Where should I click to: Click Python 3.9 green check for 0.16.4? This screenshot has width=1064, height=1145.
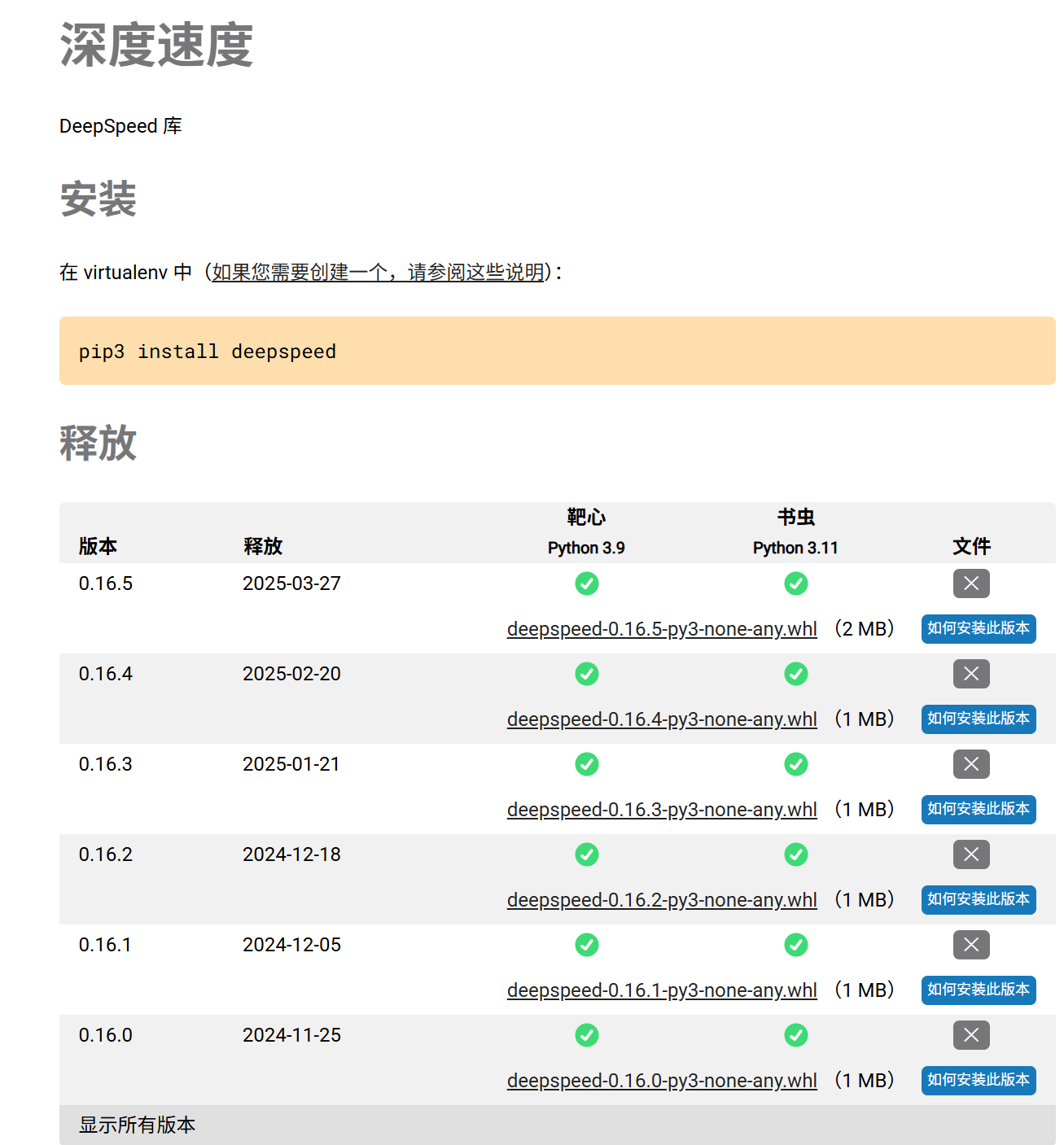tap(586, 674)
